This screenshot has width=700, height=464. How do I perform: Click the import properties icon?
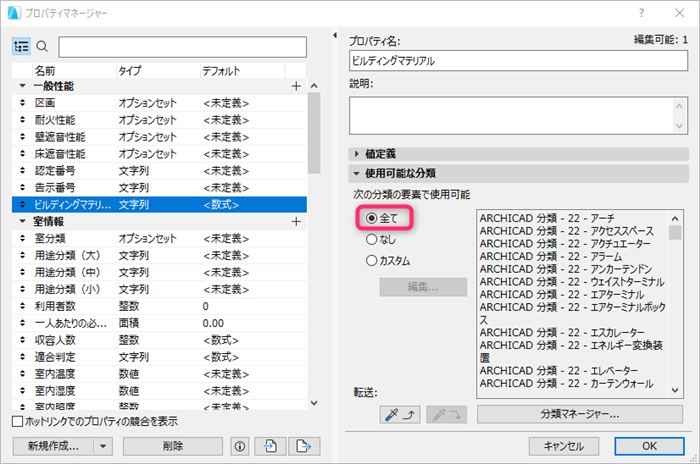point(270,446)
